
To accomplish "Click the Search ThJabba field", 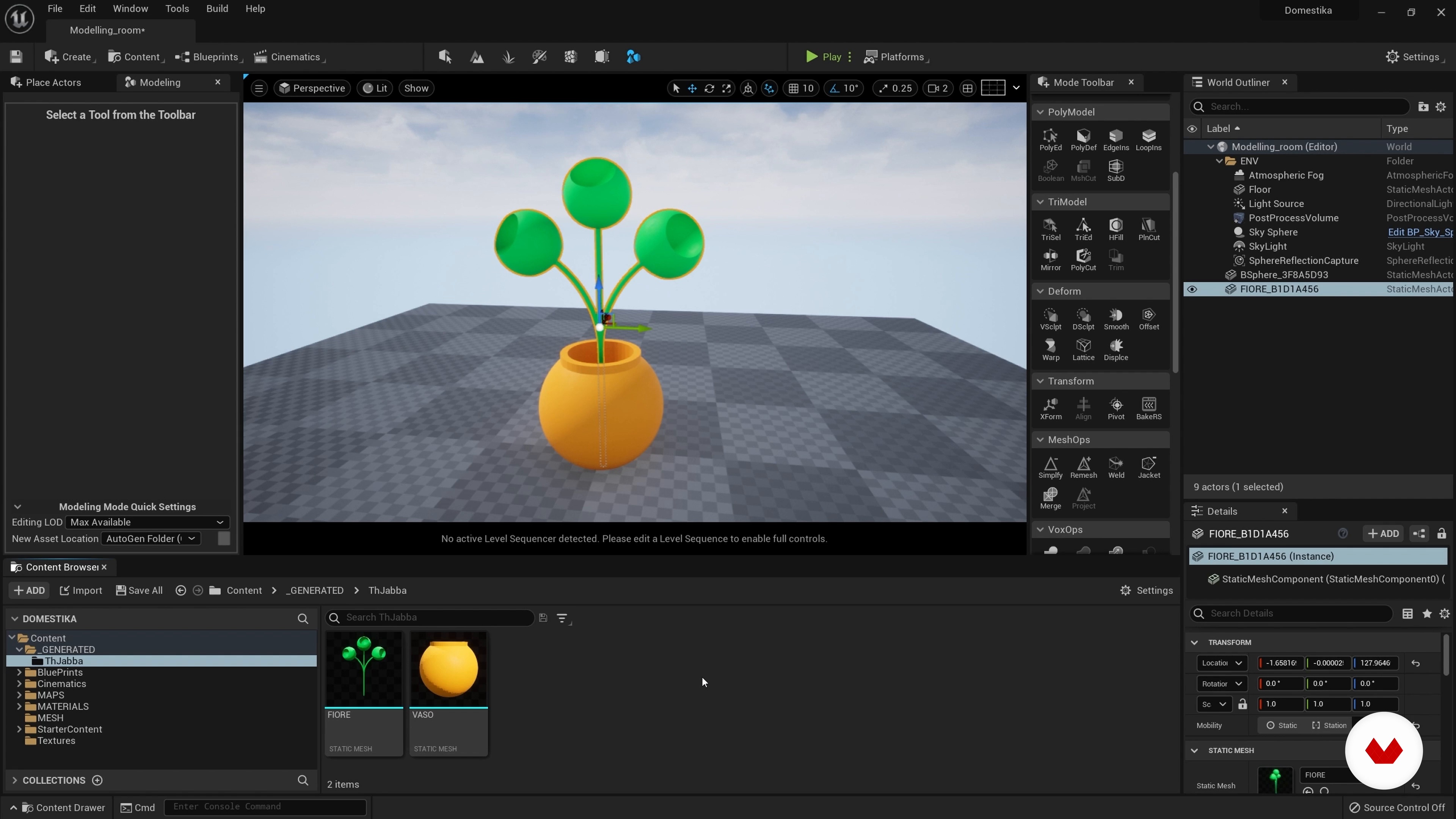I will [x=430, y=618].
